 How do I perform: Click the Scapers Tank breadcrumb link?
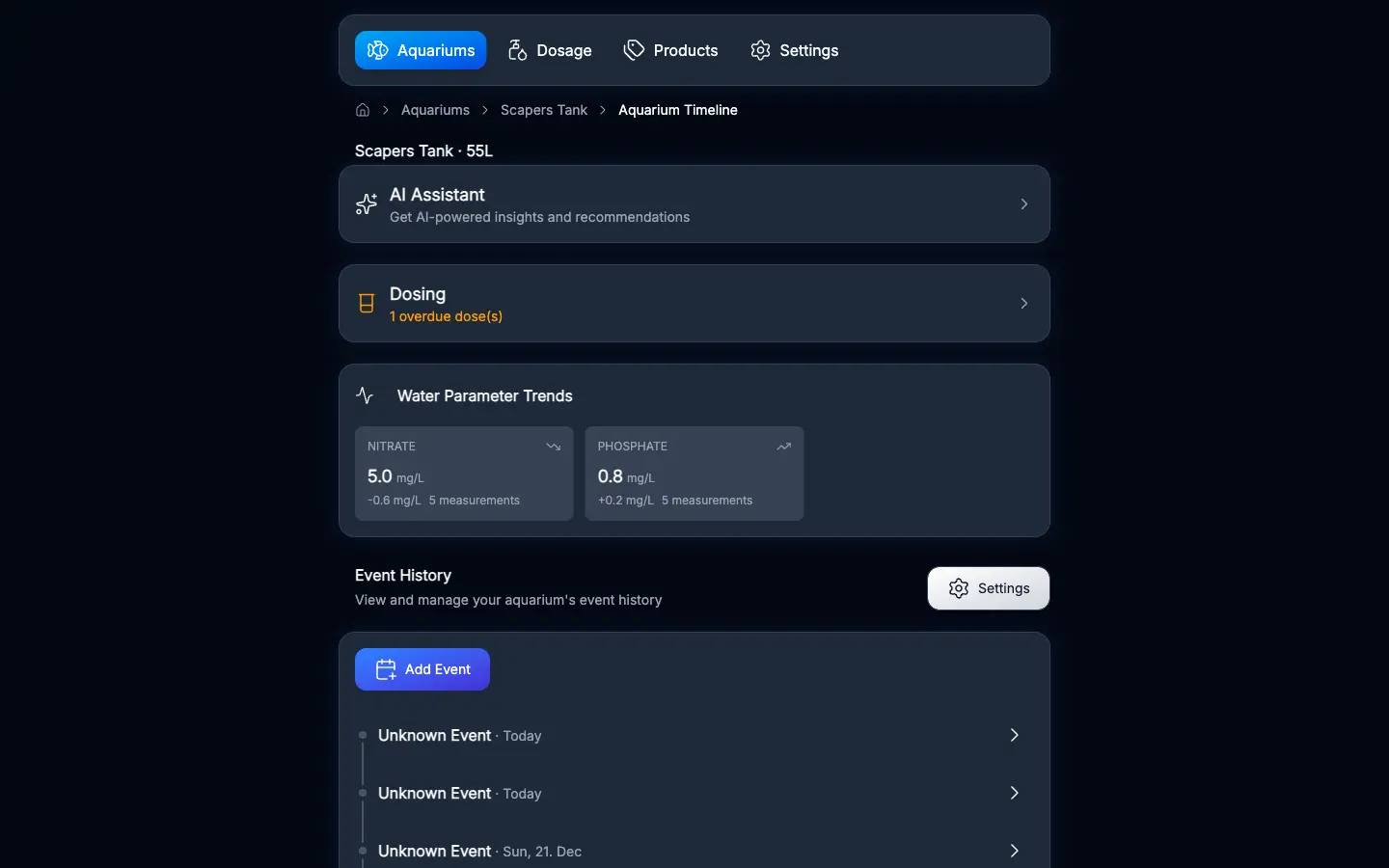pos(543,110)
